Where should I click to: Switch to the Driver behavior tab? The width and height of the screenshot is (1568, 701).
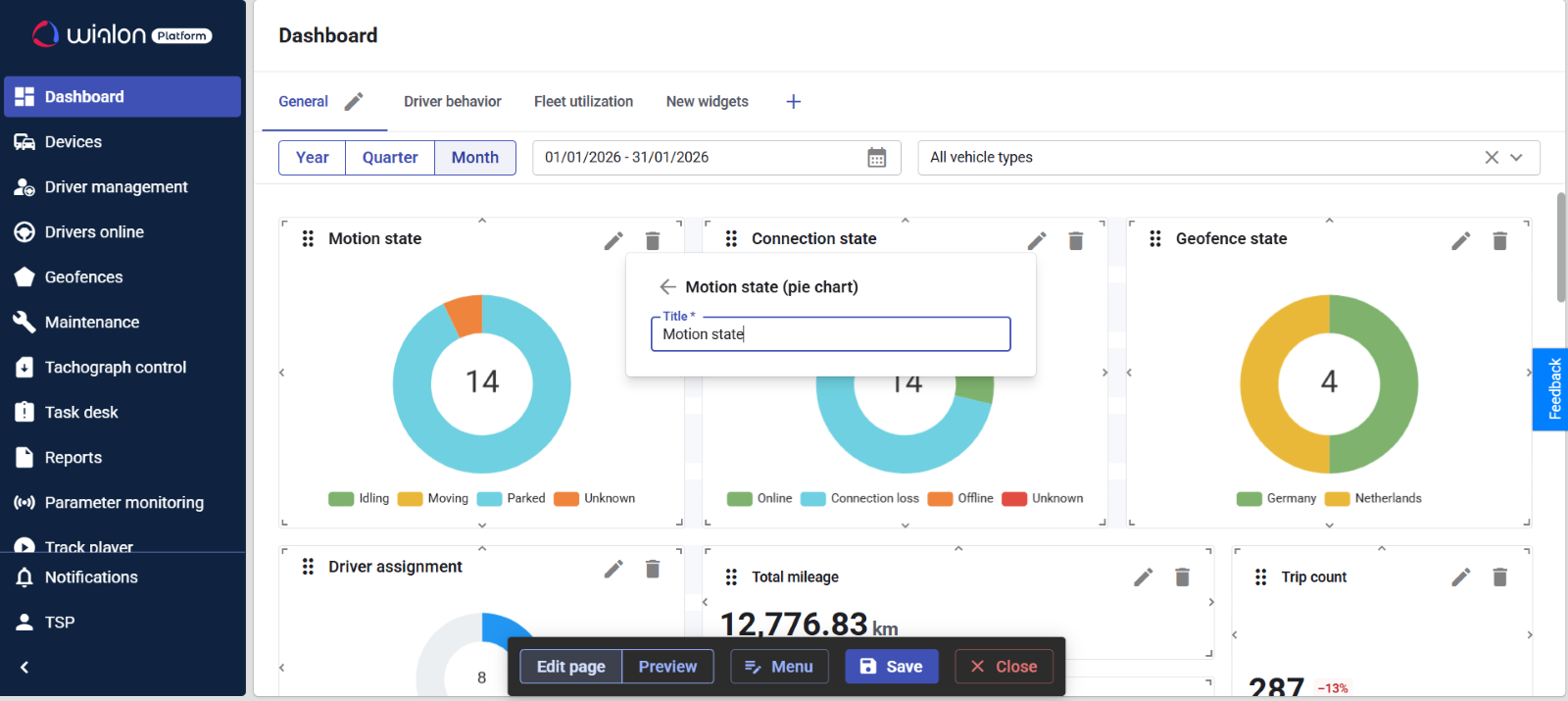pyautogui.click(x=452, y=101)
